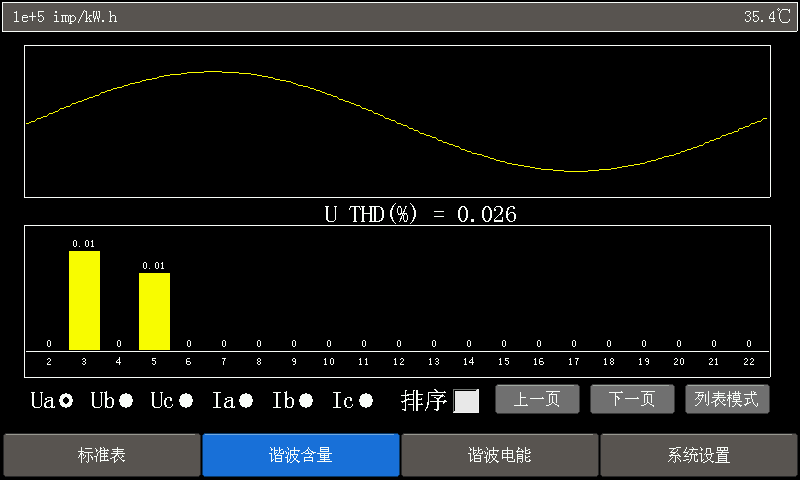Click the 5th harmonic yellow bar
Viewport: 800px width, 480px height.
click(x=154, y=311)
